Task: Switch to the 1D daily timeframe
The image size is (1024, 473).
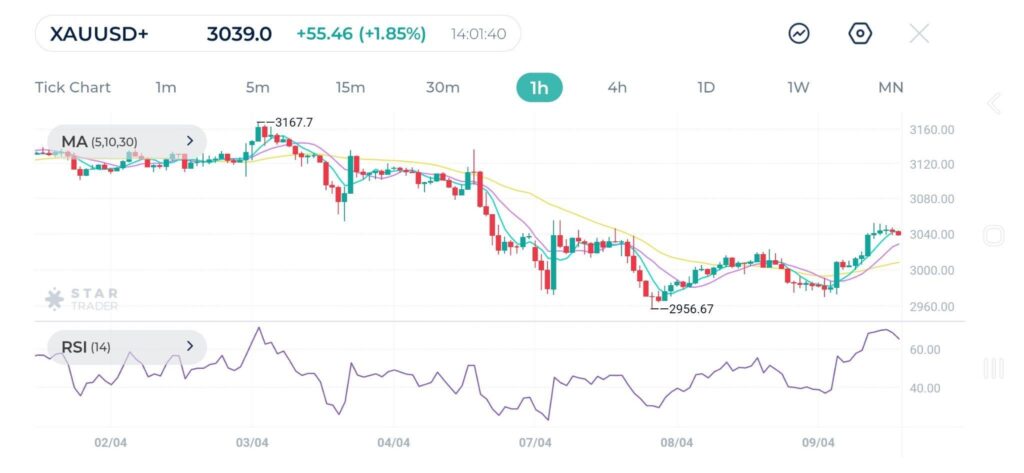Action: pyautogui.click(x=706, y=87)
